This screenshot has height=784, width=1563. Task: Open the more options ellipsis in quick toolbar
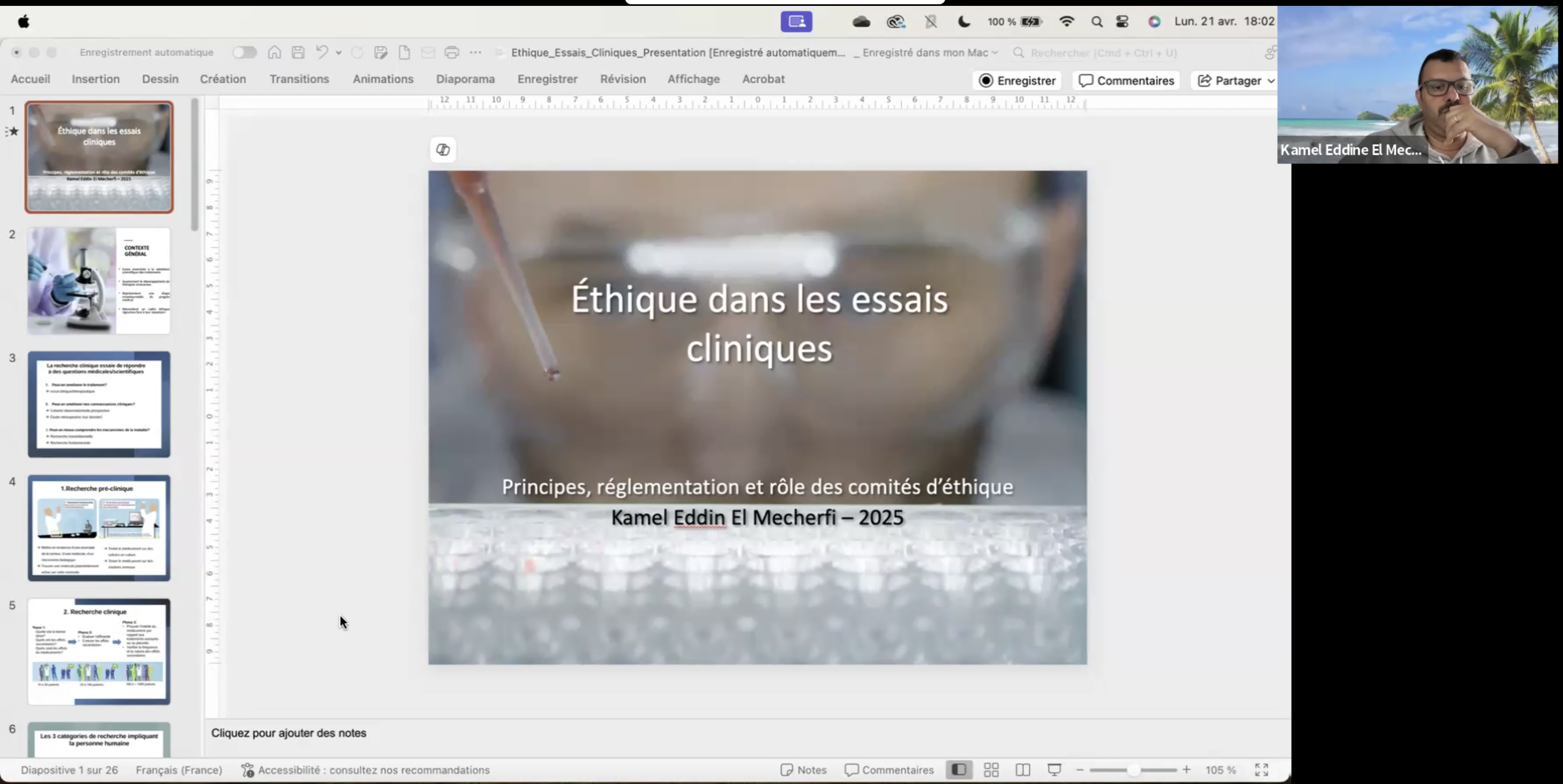(x=476, y=52)
